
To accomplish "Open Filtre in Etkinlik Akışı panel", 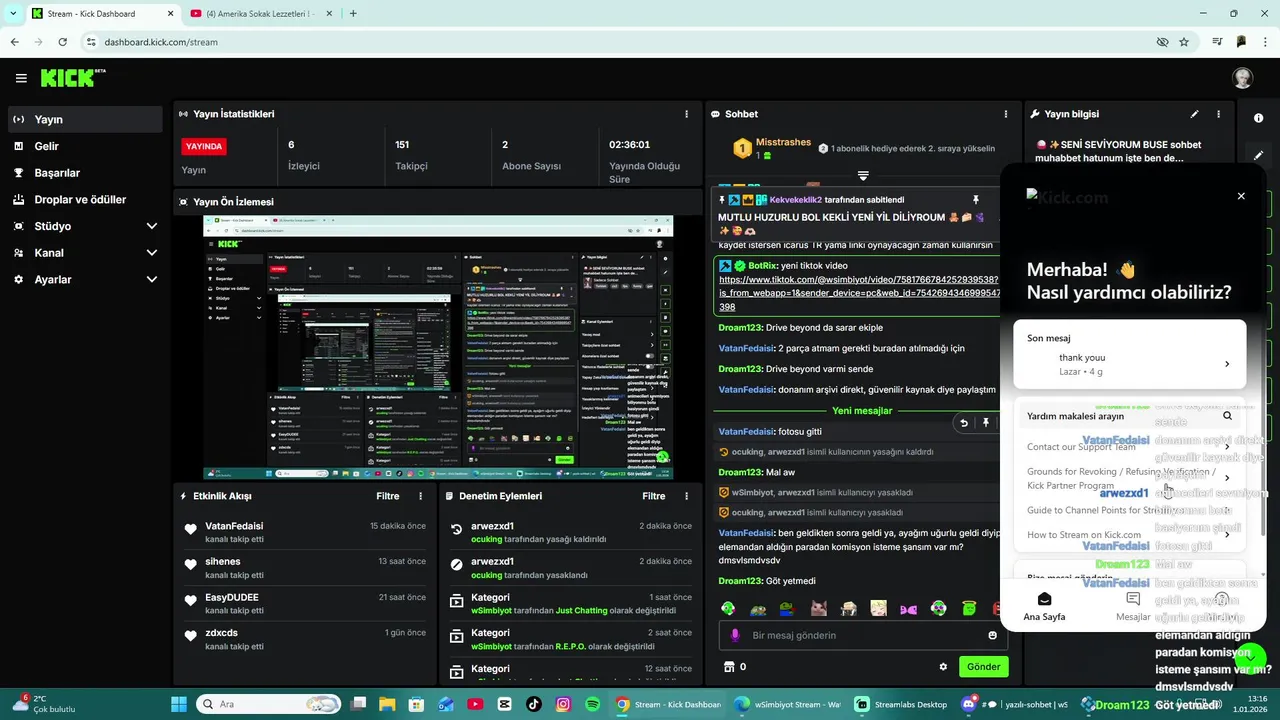I will click(387, 496).
